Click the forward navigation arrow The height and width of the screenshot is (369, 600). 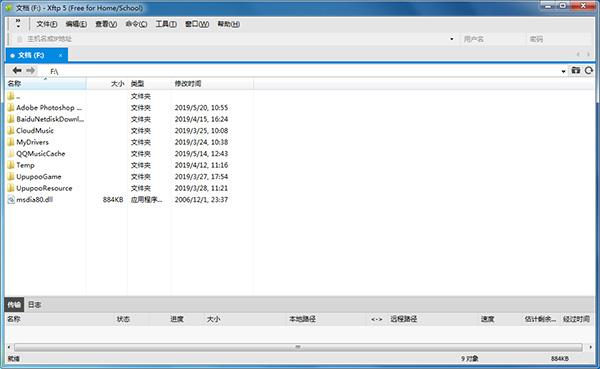(x=31, y=70)
